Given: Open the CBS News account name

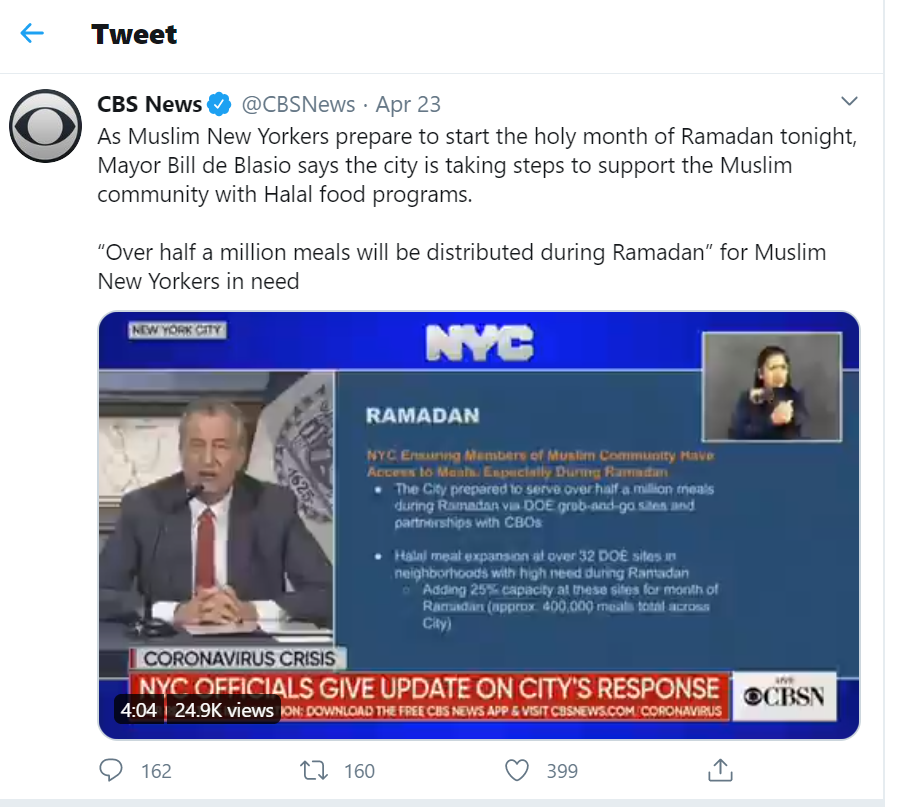Looking at the screenshot, I should pos(149,104).
